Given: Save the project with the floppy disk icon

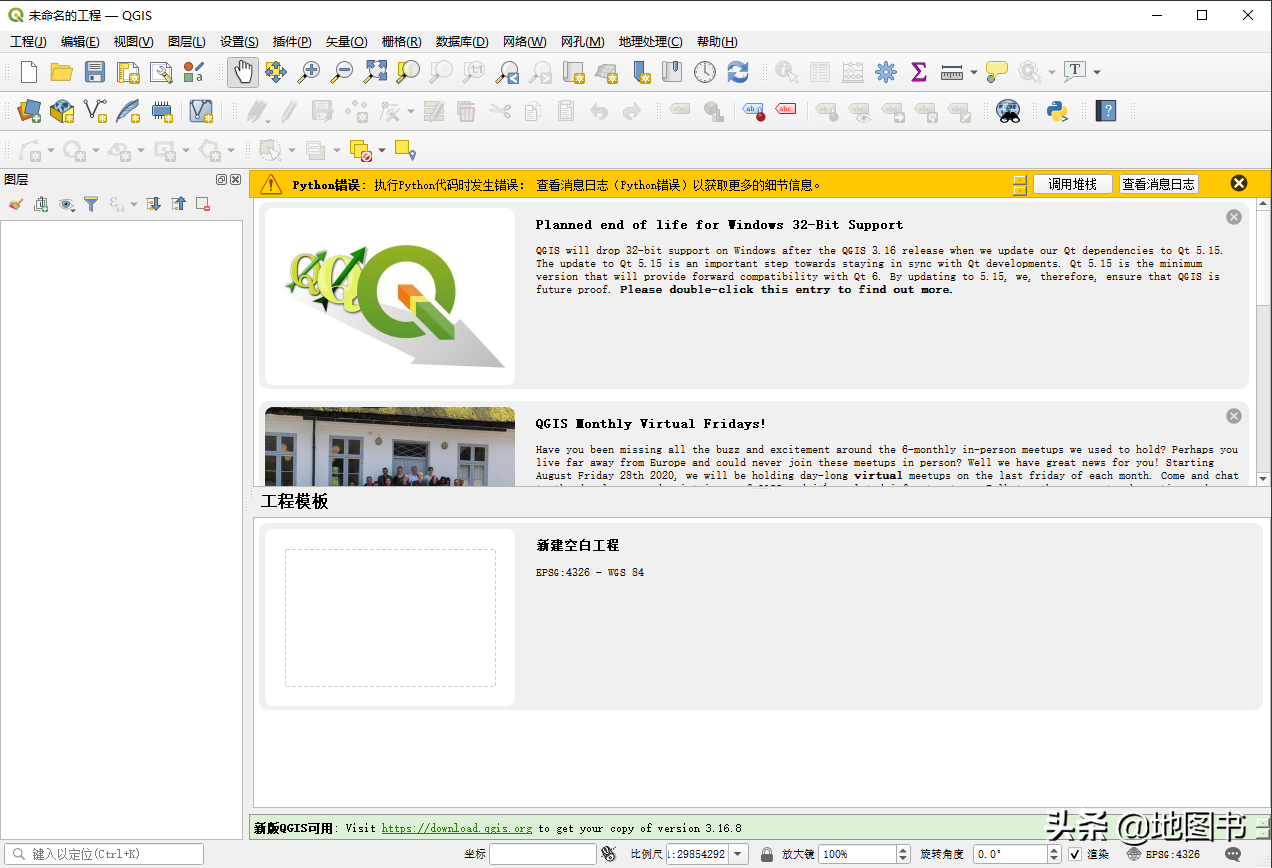Looking at the screenshot, I should pos(95,72).
